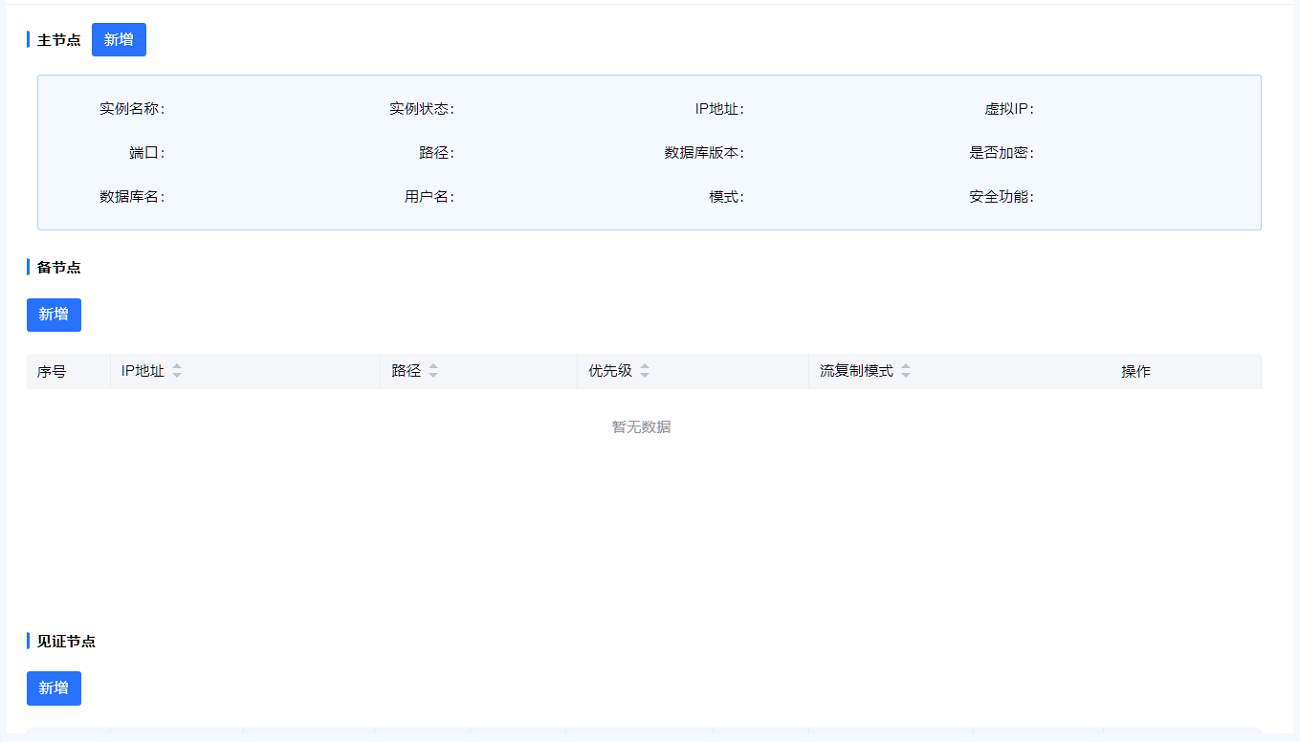Click the sort arrows in the table's IP地址 column
This screenshot has height=742, width=1300.
click(x=177, y=371)
